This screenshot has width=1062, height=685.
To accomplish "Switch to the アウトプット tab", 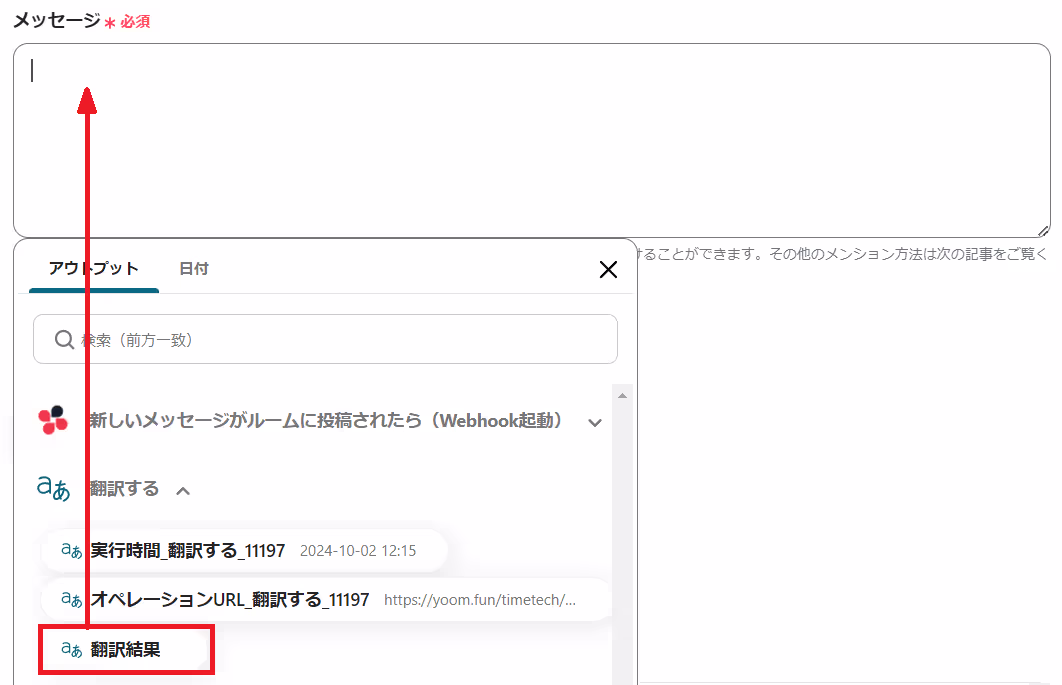I will [x=93, y=269].
